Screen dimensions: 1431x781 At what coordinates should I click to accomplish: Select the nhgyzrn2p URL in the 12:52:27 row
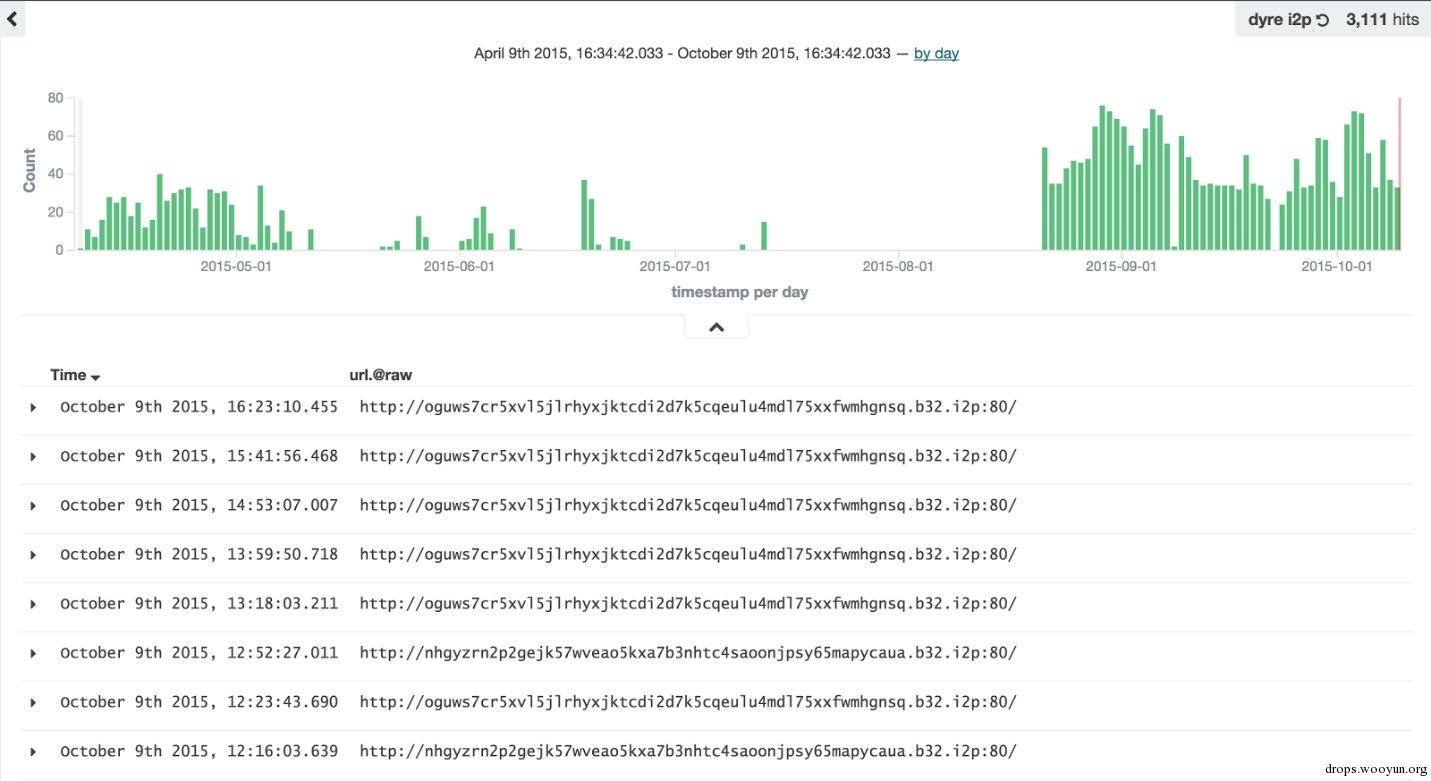tap(688, 653)
